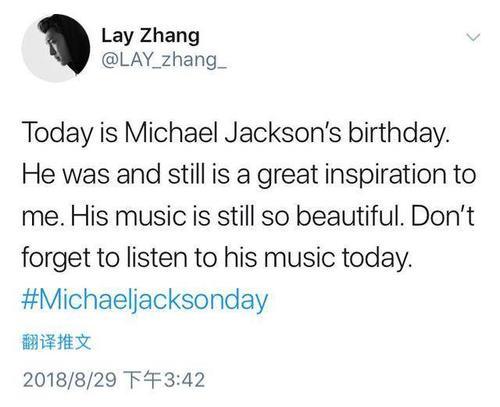Screen dimensions: 500x407
Task: Click the line "forget to listen to his music today."
Action: tap(217, 258)
